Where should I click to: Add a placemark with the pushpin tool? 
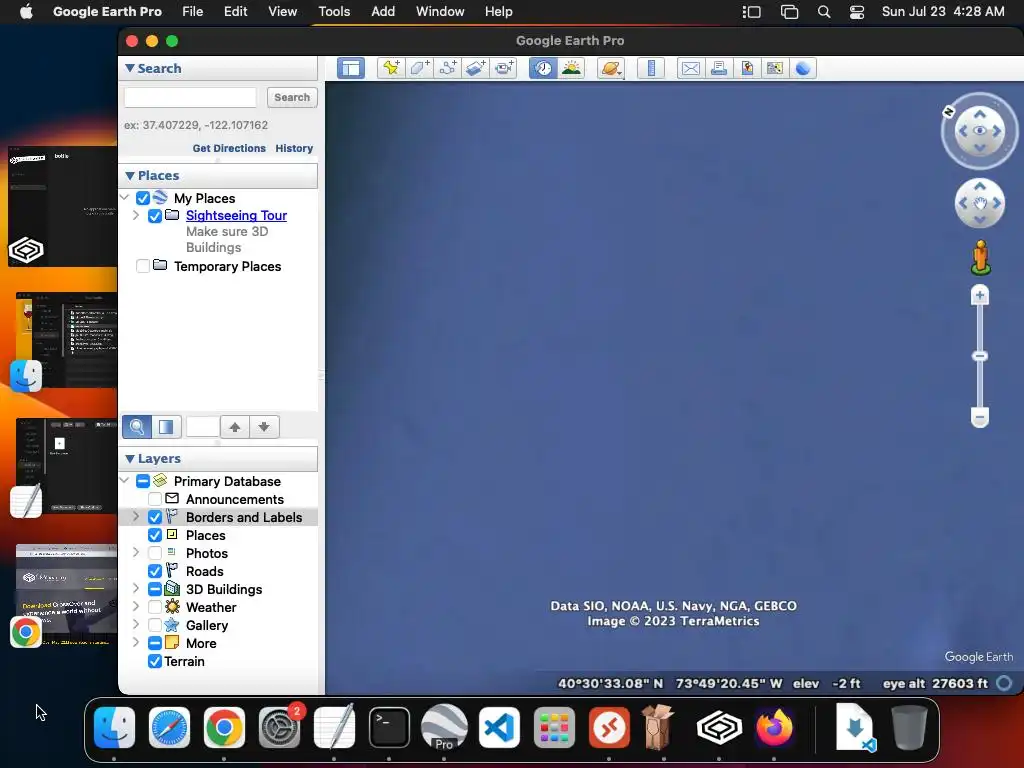point(391,68)
